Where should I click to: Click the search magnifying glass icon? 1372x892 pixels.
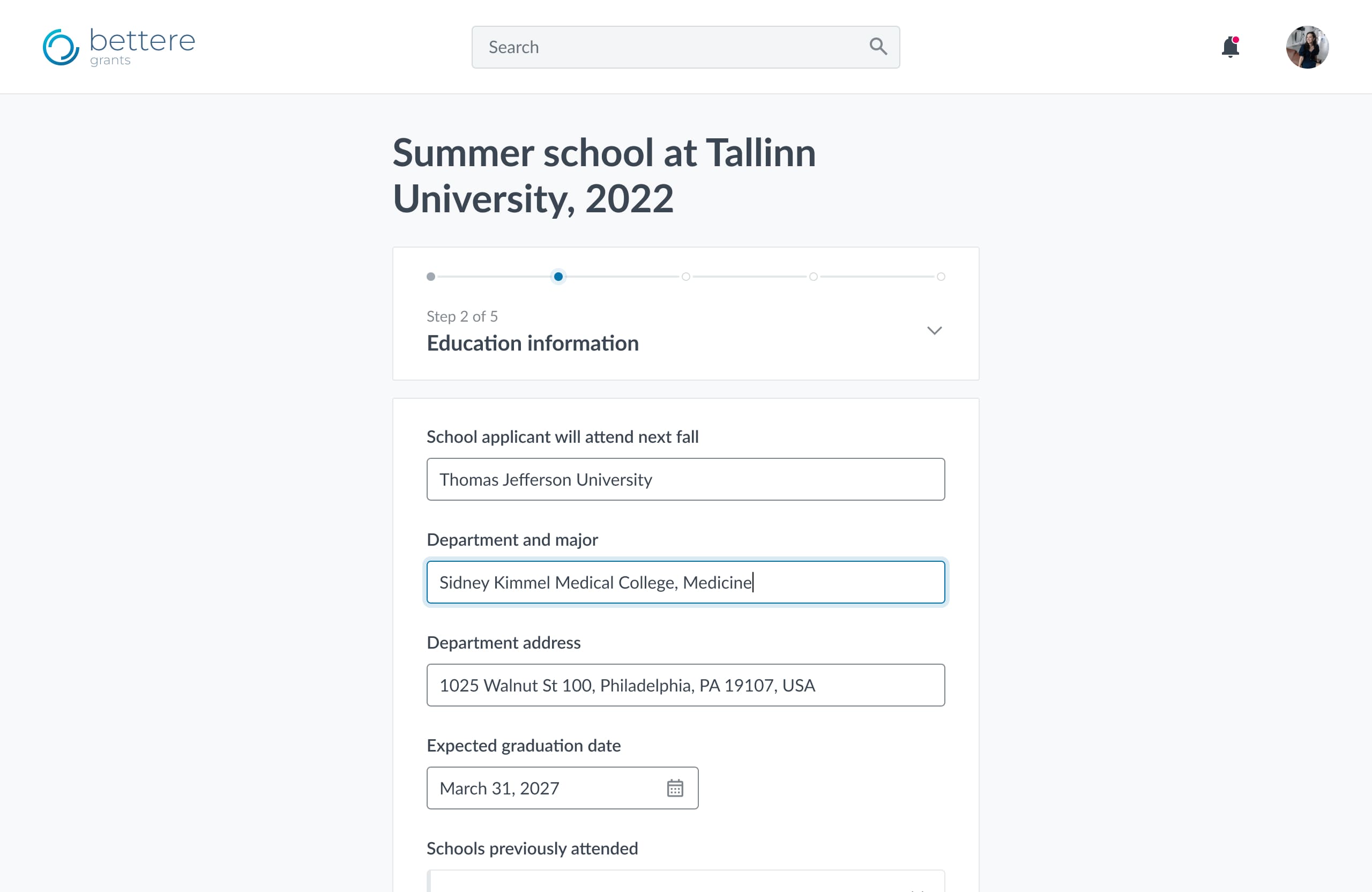tap(878, 47)
